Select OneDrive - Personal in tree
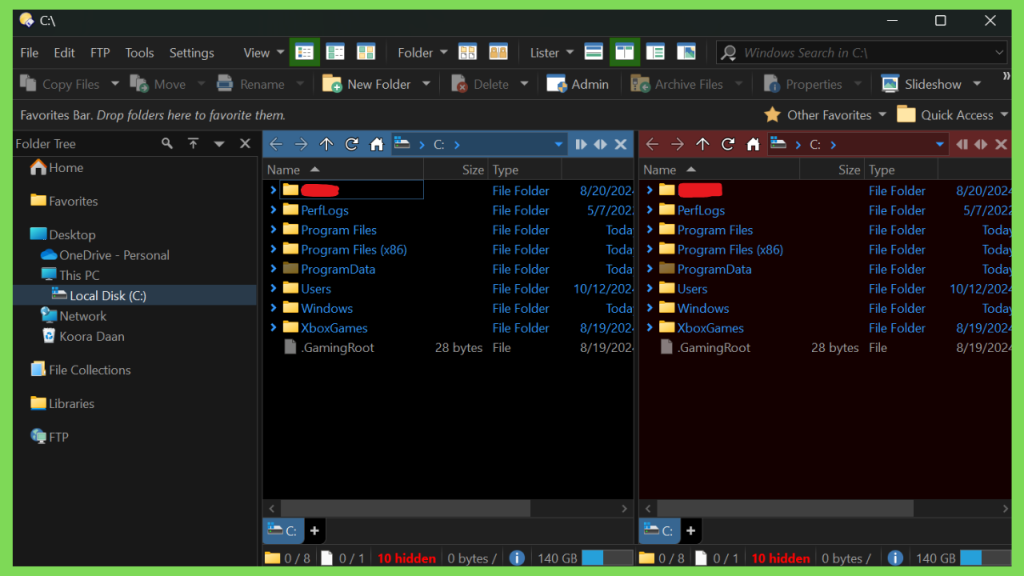This screenshot has height=576, width=1024. point(105,255)
